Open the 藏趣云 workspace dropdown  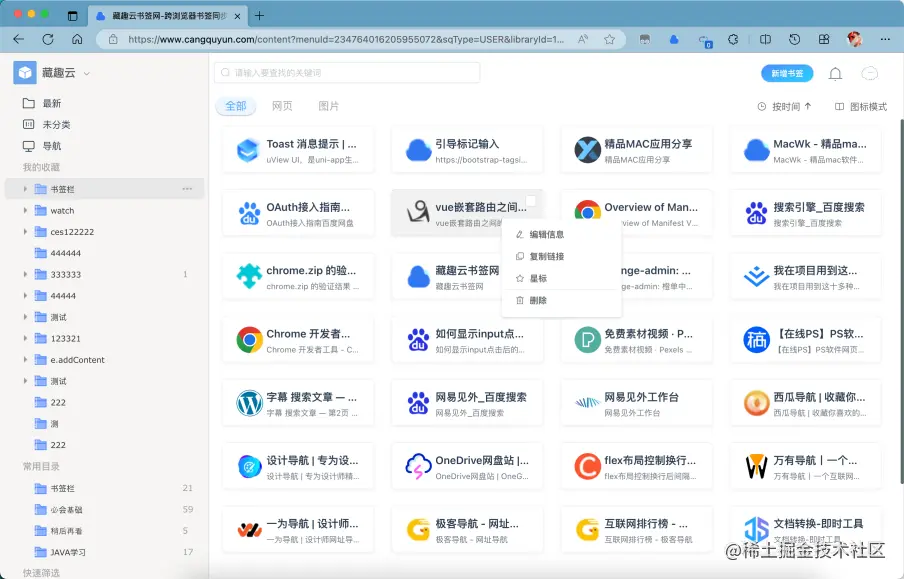click(87, 73)
